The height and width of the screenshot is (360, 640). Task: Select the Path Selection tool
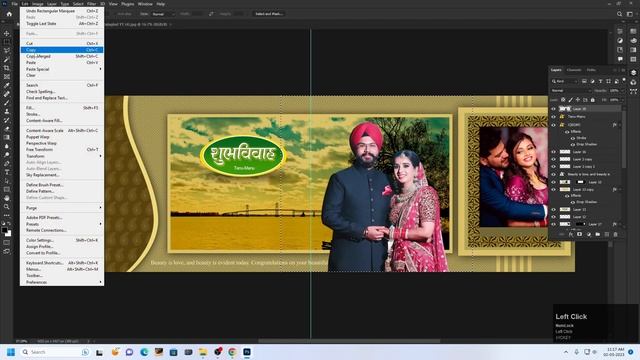pos(7,181)
